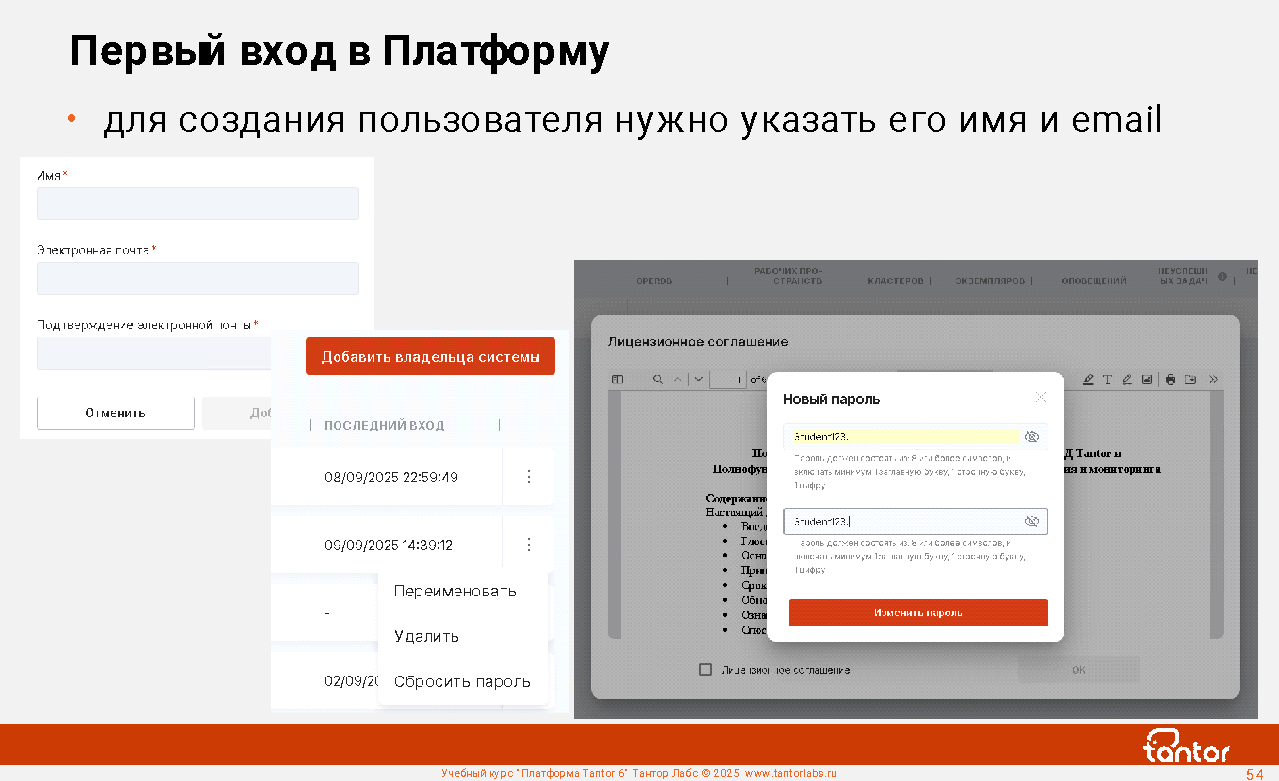This screenshot has width=1279, height=781.
Task: Click the save/download icon in the PDF toolbar
Action: tap(1190, 380)
